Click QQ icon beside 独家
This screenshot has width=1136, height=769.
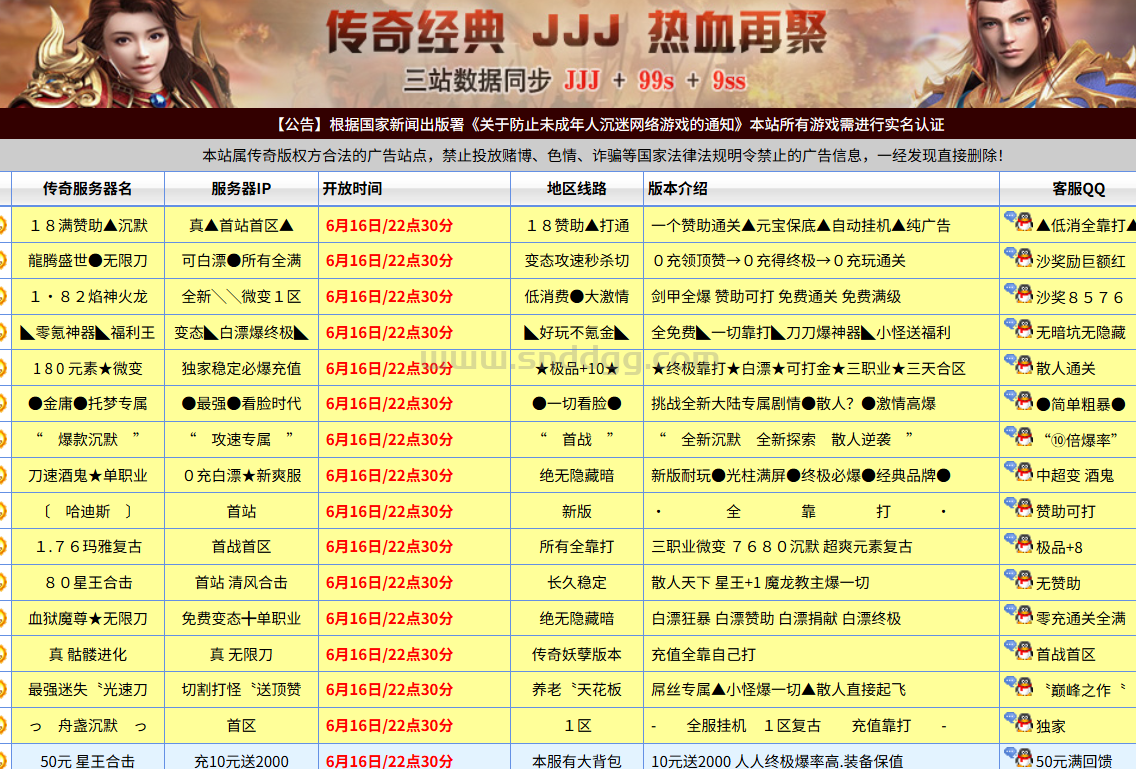1019,722
